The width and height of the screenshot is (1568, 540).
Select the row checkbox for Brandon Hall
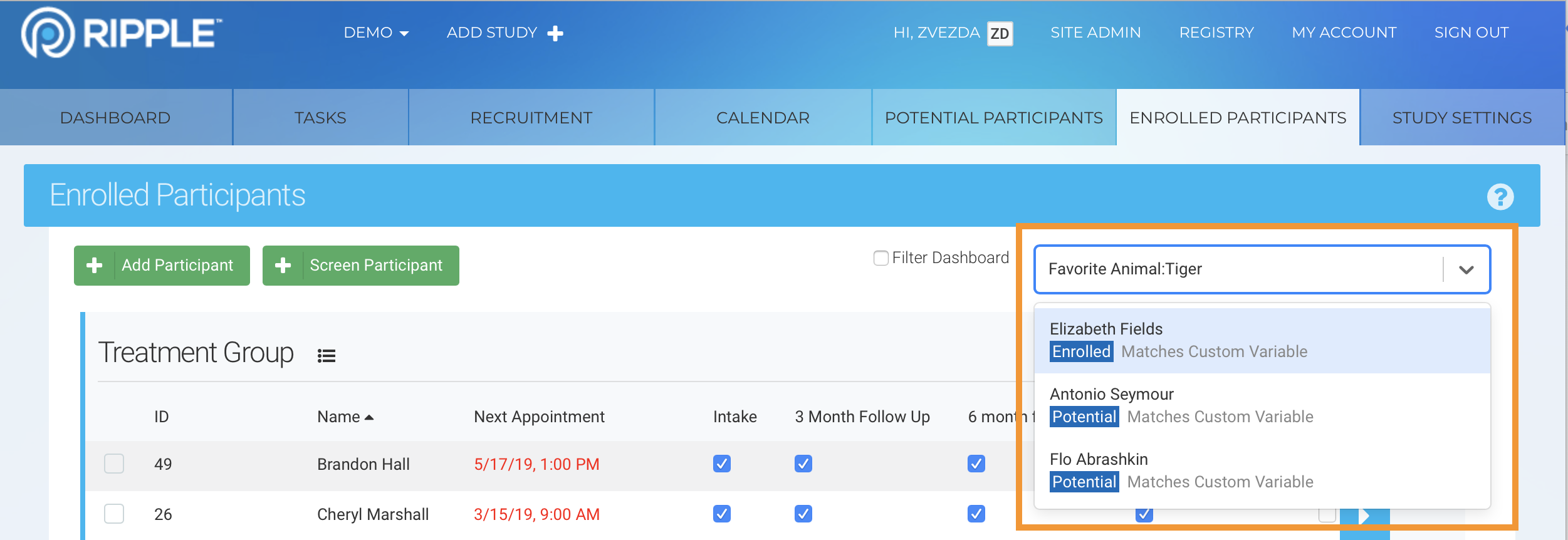tap(114, 464)
